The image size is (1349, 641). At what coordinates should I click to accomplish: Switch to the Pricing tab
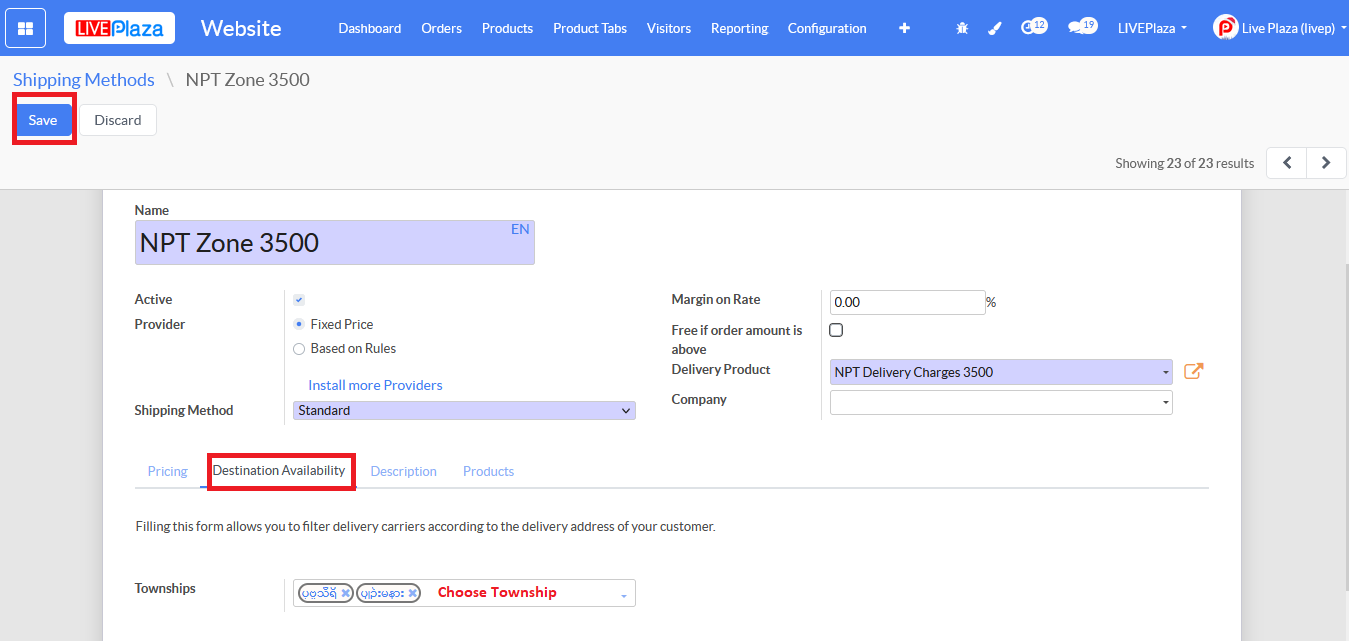(x=168, y=471)
